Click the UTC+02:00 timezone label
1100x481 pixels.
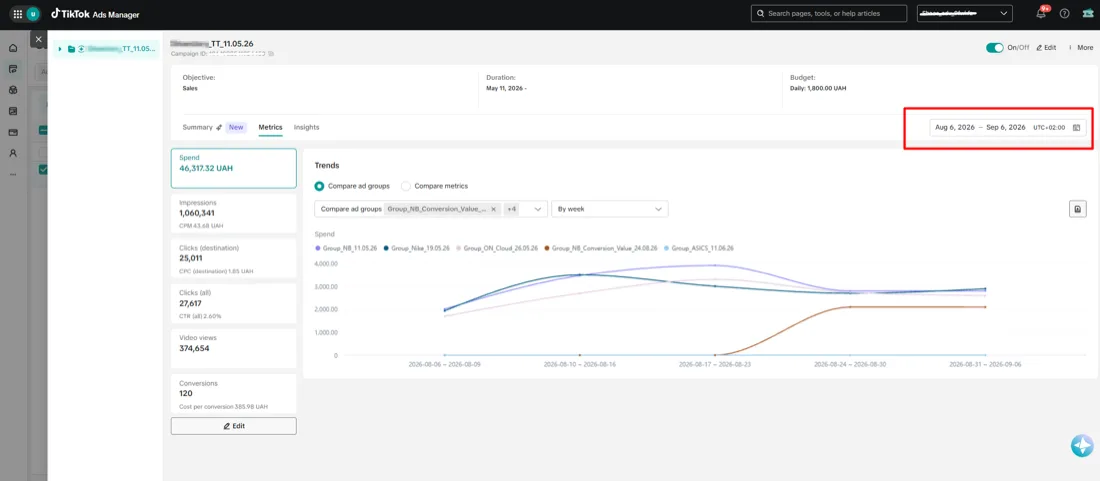1049,128
